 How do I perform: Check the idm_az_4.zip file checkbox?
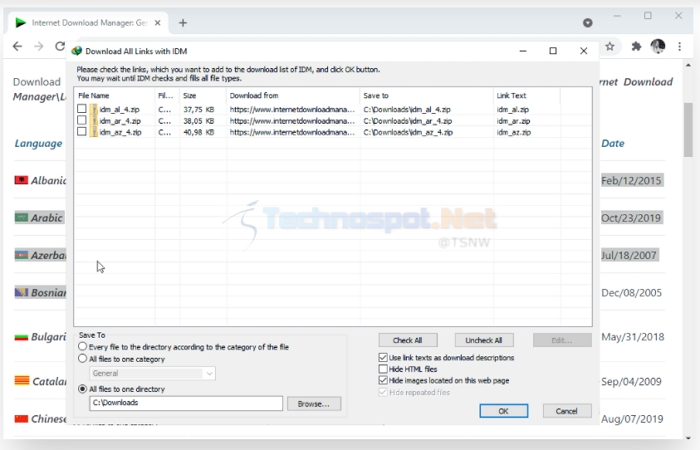[x=81, y=131]
